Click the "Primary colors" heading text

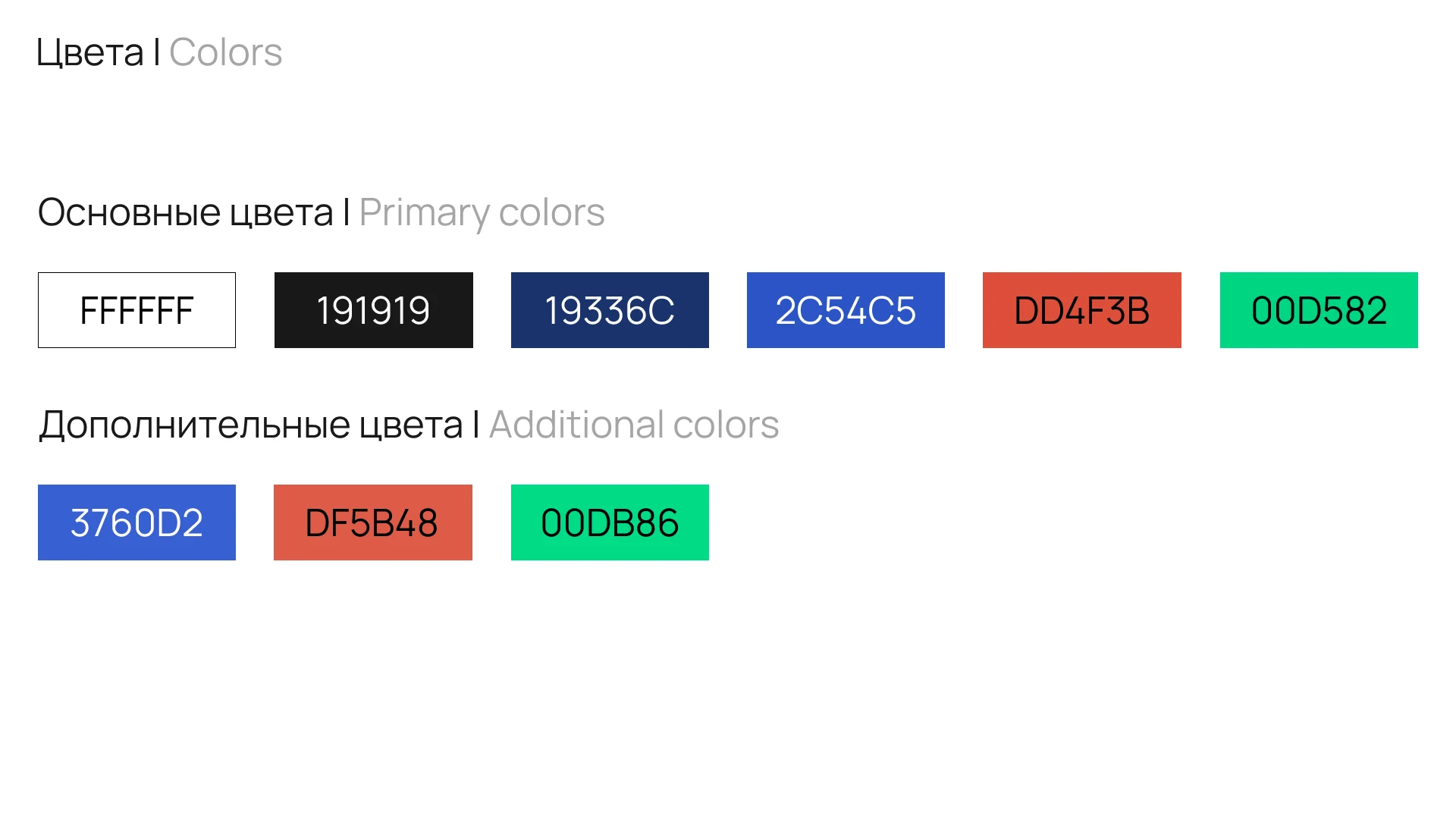(482, 212)
